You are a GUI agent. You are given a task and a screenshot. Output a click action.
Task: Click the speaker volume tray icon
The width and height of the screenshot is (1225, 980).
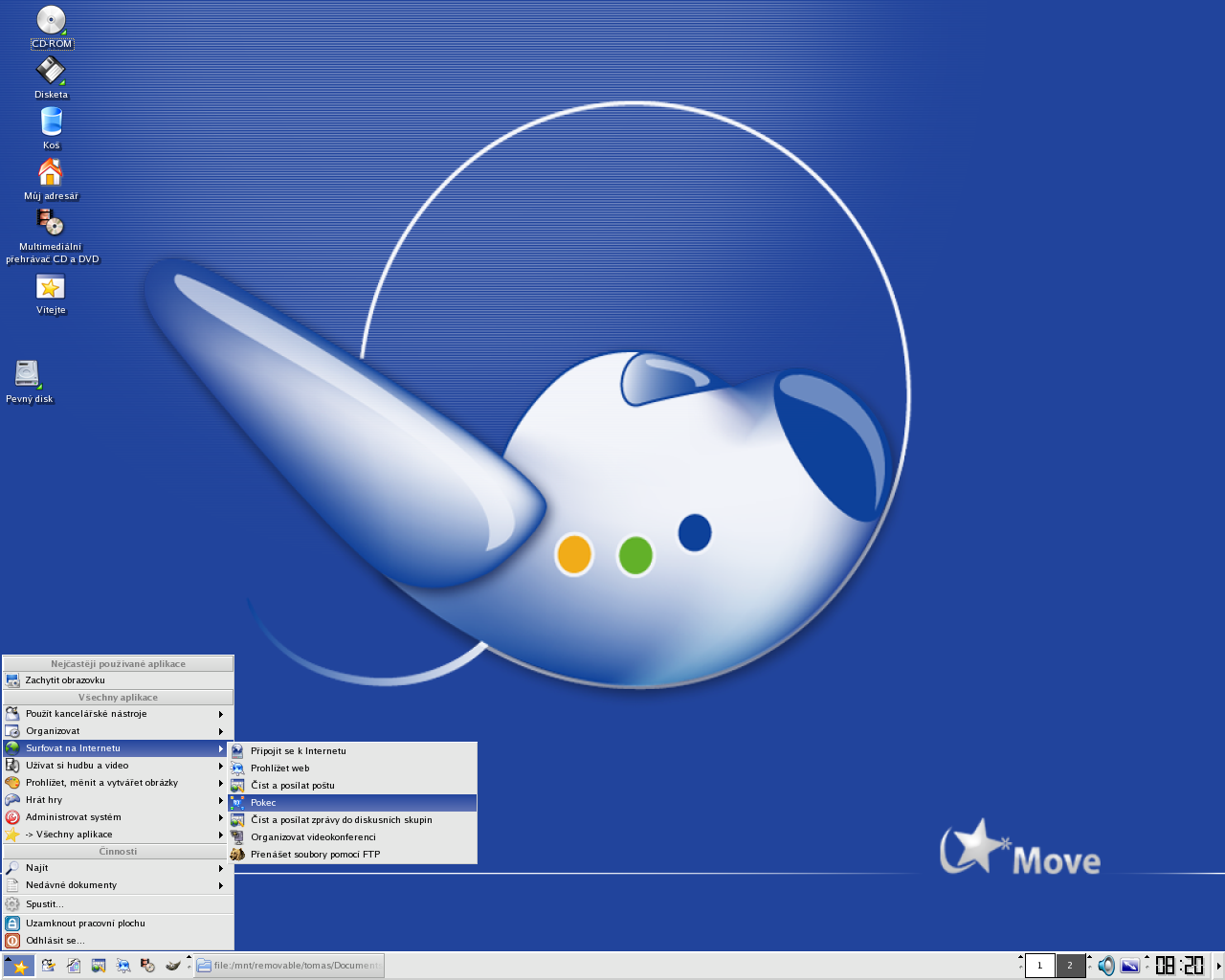click(x=1106, y=966)
